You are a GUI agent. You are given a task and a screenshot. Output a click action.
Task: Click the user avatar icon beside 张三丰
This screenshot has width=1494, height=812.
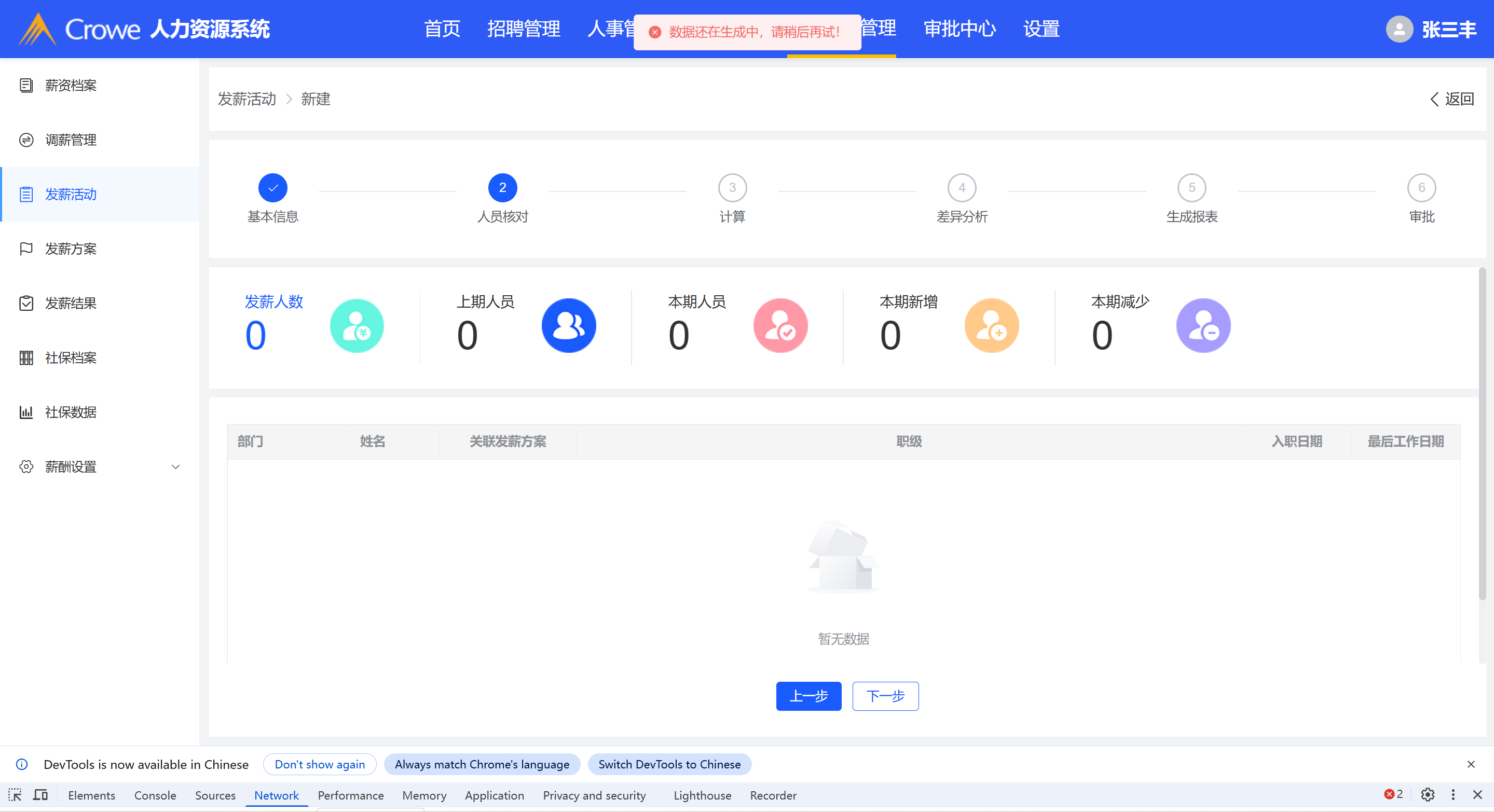[1399, 29]
